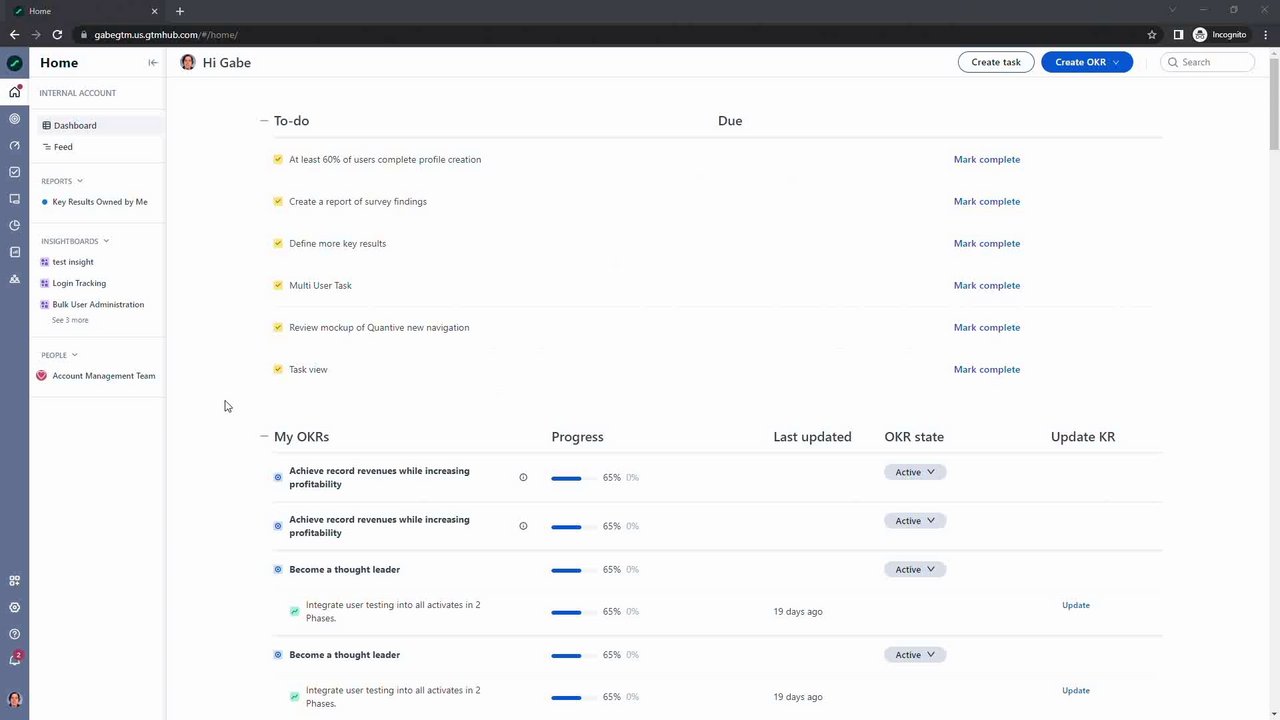Image resolution: width=1280 pixels, height=720 pixels.
Task: Open the notifications bell with badge
Action: coord(14,660)
